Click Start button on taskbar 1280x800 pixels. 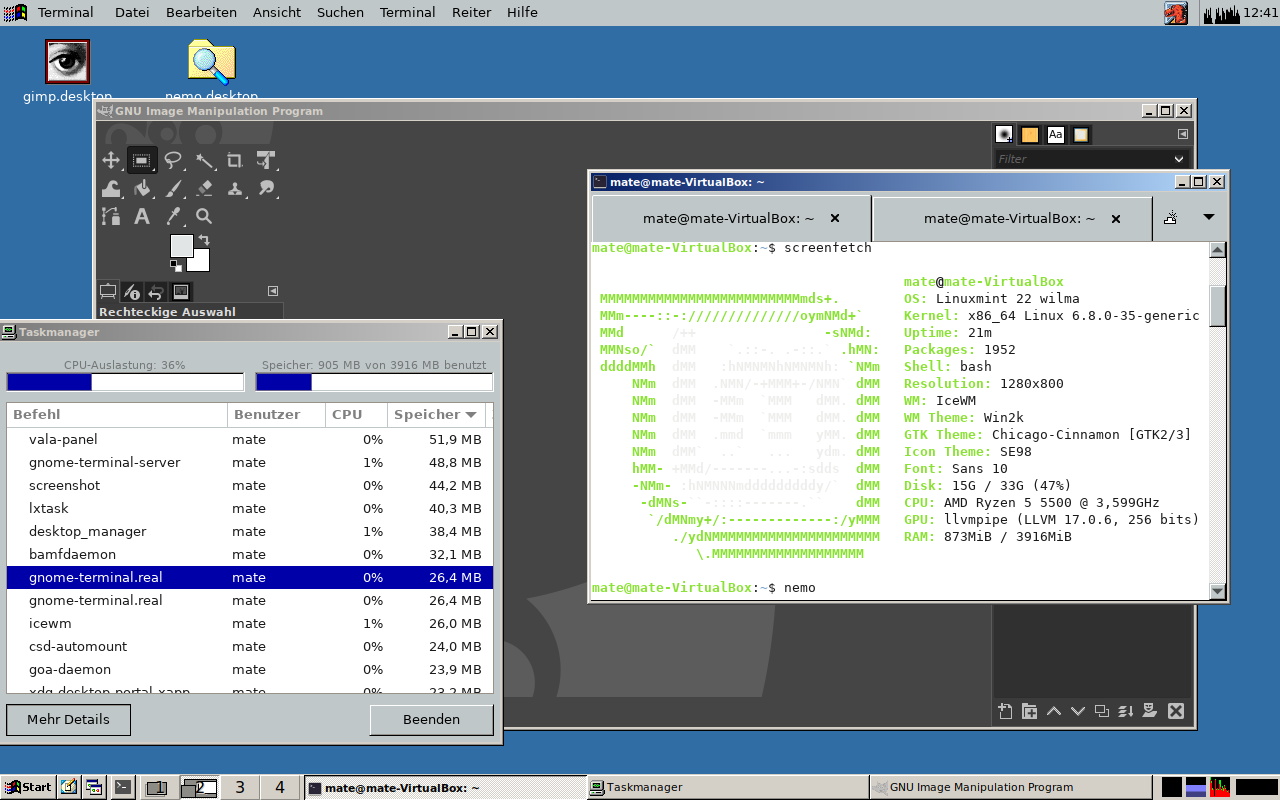[28, 787]
